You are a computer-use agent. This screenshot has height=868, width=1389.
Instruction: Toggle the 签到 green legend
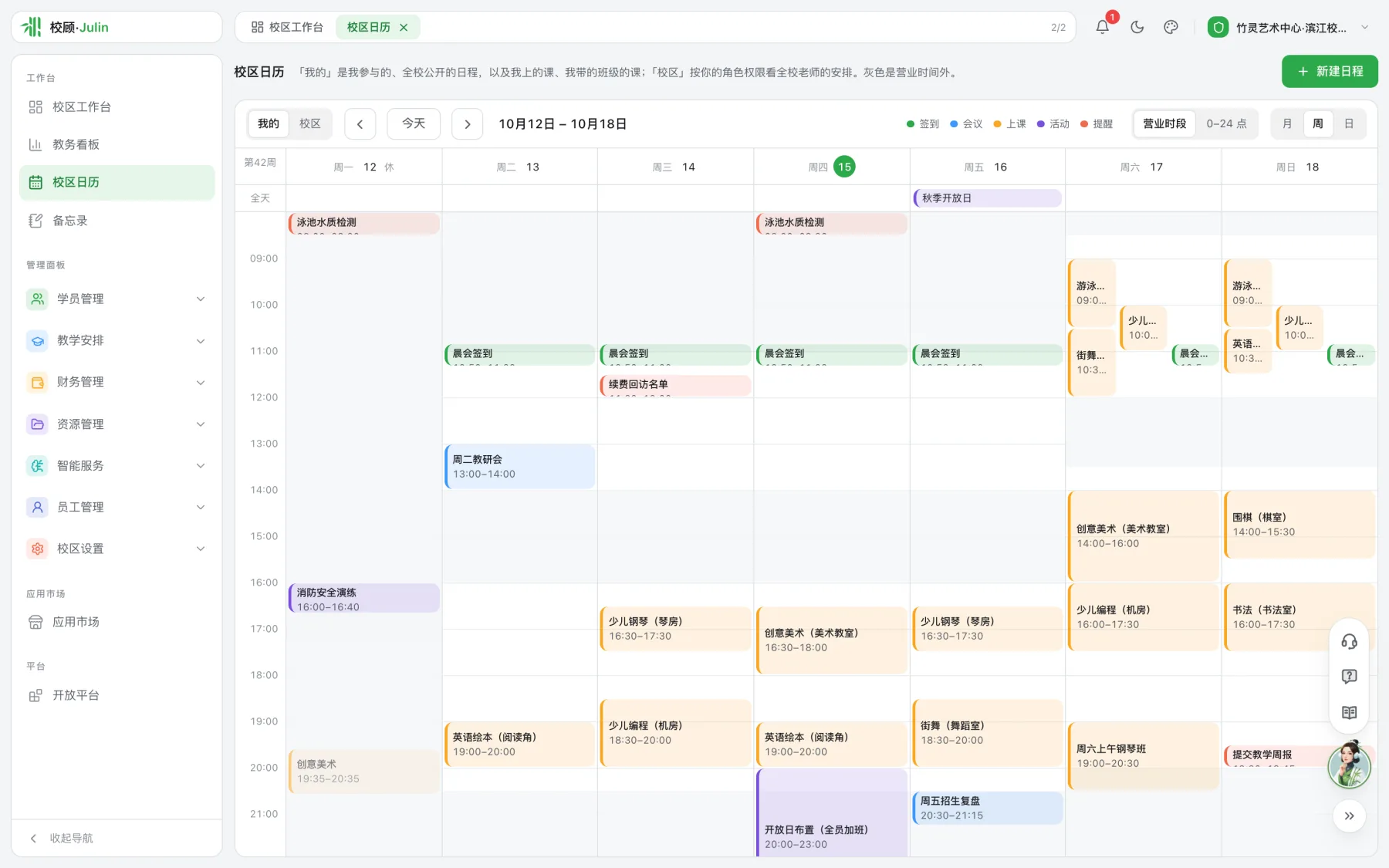click(923, 124)
